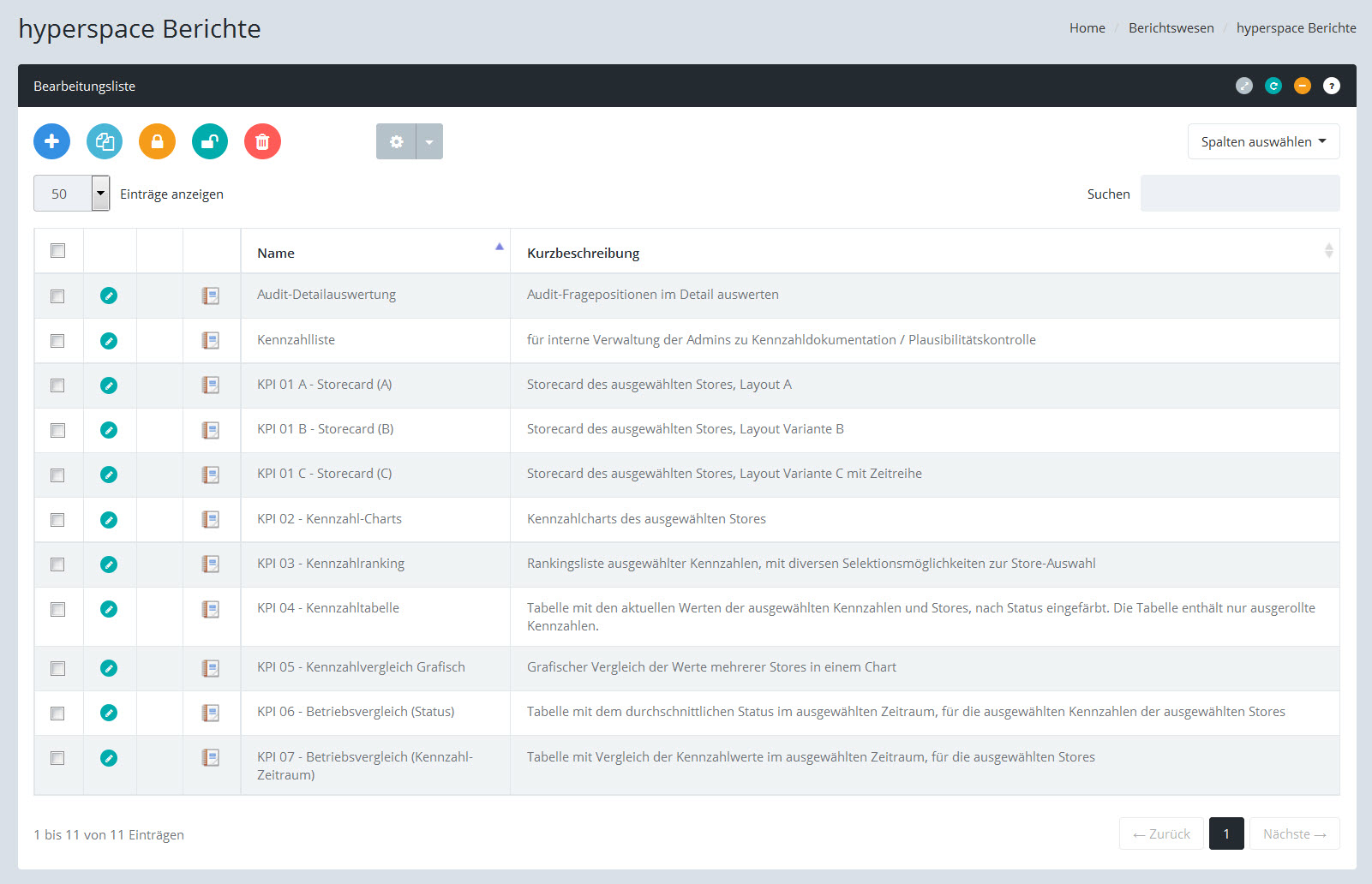This screenshot has width=1372, height=884.
Task: Open the Spalten auswählen dropdown
Action: [1263, 142]
